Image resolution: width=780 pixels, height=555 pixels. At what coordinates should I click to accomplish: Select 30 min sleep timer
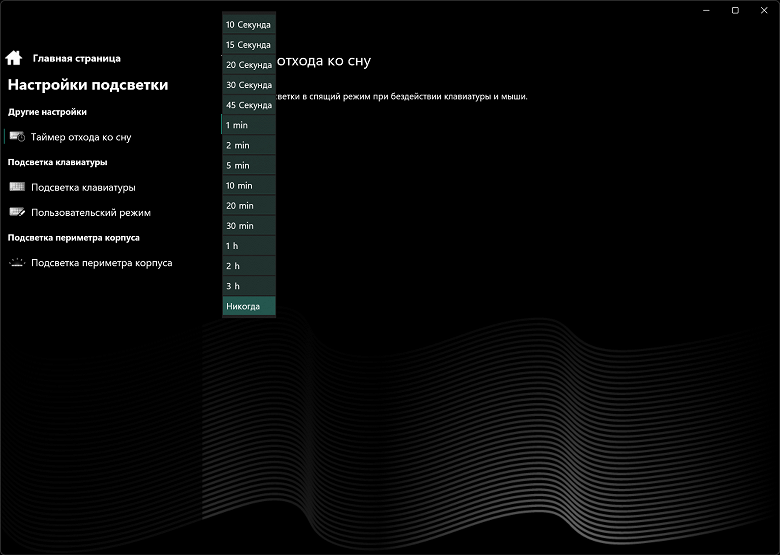click(x=248, y=226)
